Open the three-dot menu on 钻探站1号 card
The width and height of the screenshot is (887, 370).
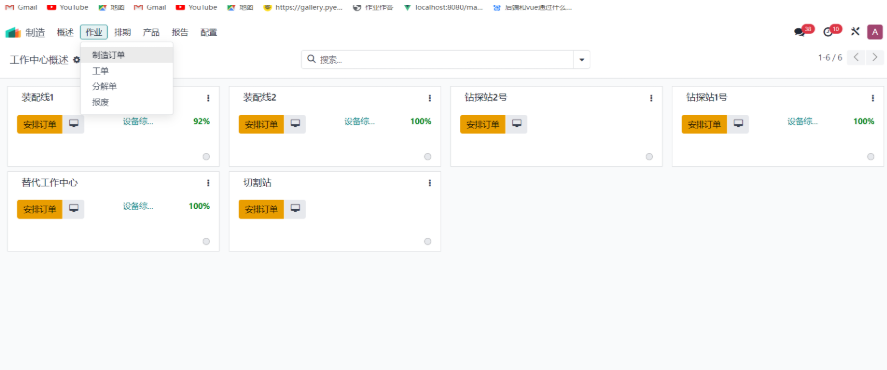[873, 98]
